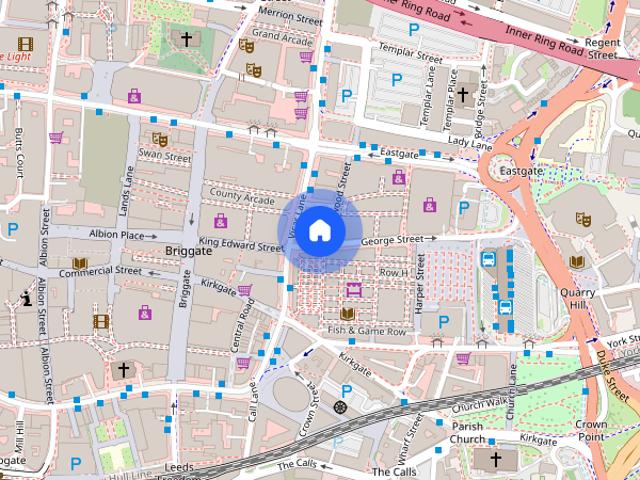Select the 'Central Road' label
This screenshot has width=640, height=480.
pyautogui.click(x=242, y=325)
